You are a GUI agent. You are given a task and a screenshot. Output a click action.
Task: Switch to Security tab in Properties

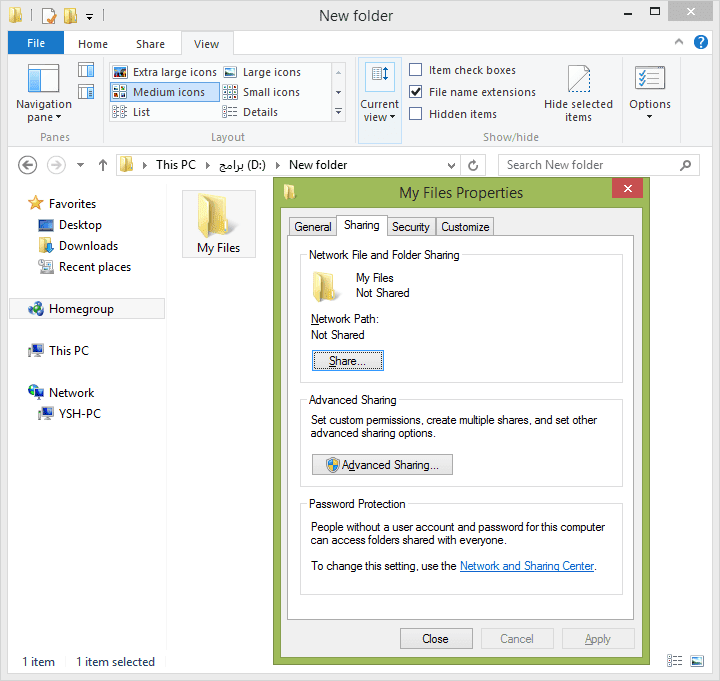(x=411, y=227)
